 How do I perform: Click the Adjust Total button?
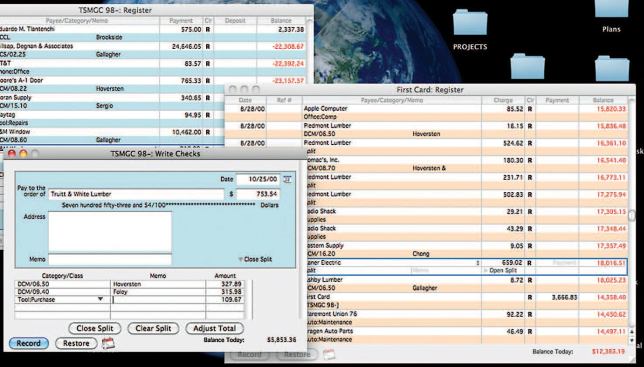click(x=214, y=328)
